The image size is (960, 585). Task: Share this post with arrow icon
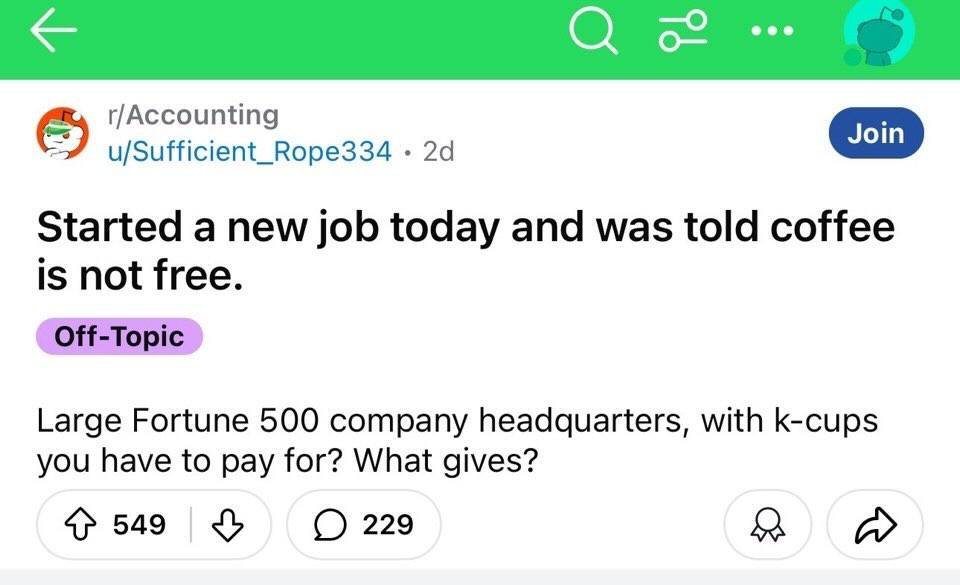(873, 524)
